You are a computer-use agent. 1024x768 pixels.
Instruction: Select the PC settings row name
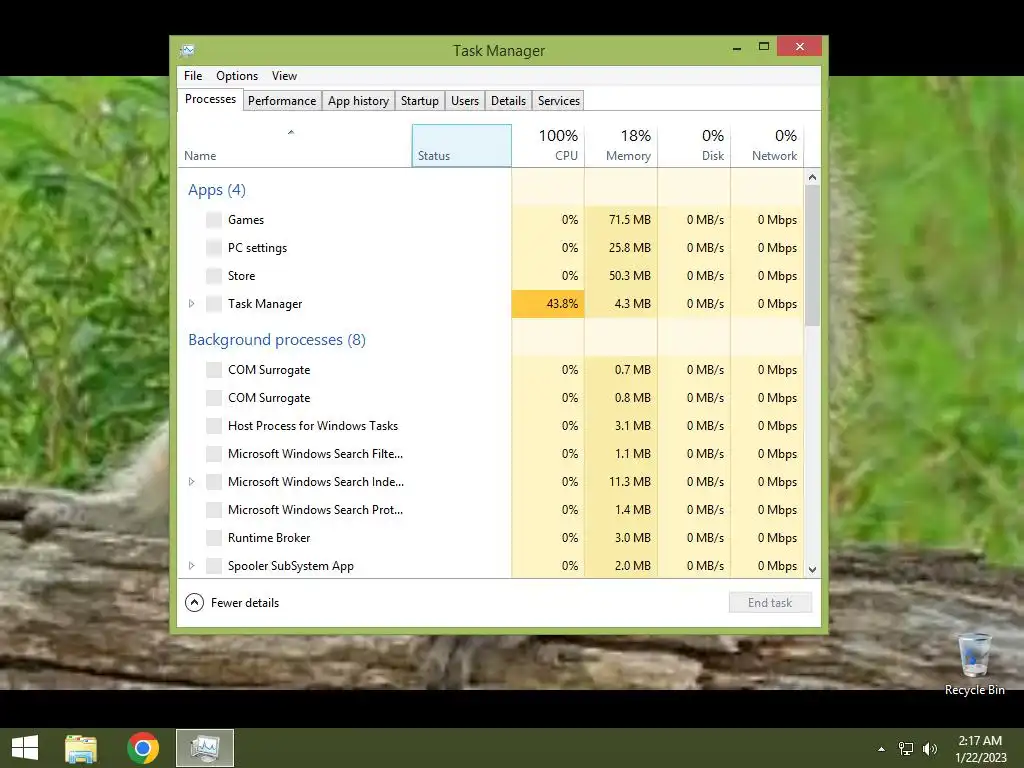pyautogui.click(x=257, y=248)
